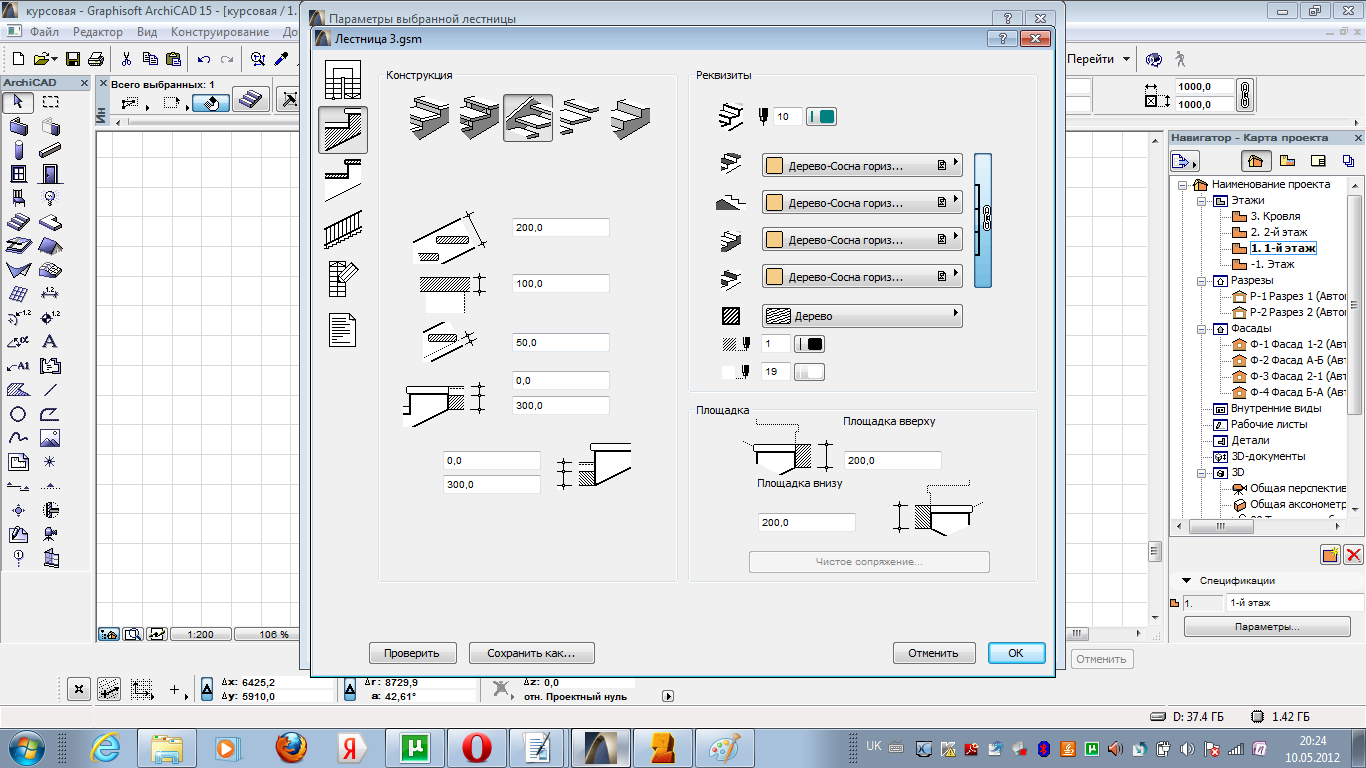Open Opera browser from the taskbar
The width and height of the screenshot is (1366, 768).
[x=475, y=747]
